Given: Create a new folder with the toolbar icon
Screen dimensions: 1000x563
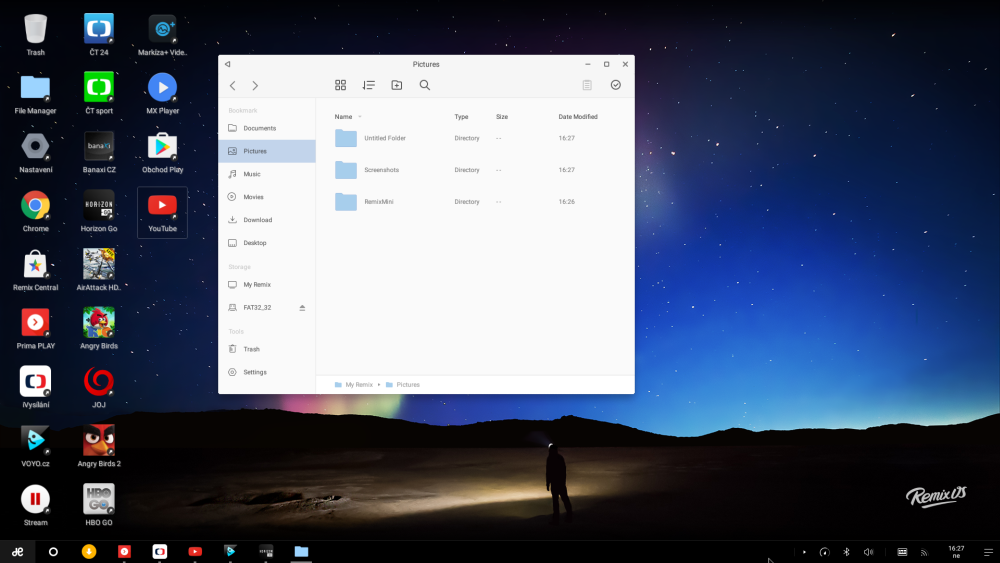Looking at the screenshot, I should (x=397, y=85).
